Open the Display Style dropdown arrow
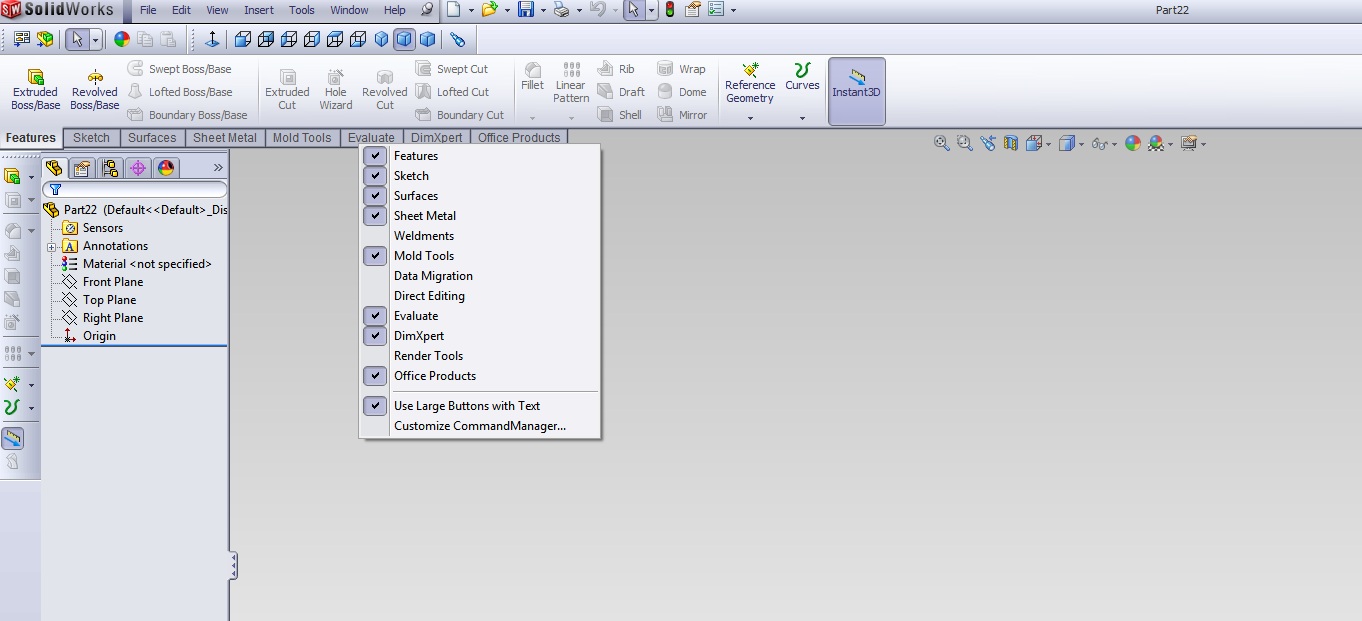Image resolution: width=1362 pixels, height=621 pixels. 1080,144
